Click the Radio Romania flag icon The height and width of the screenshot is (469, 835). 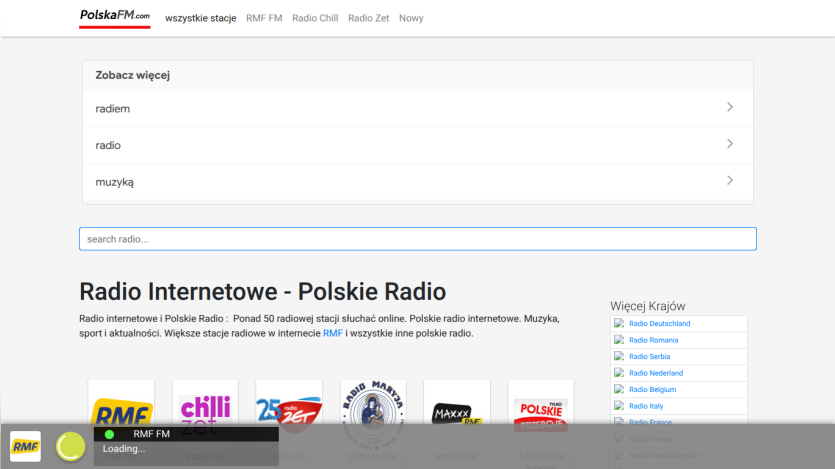coord(619,340)
